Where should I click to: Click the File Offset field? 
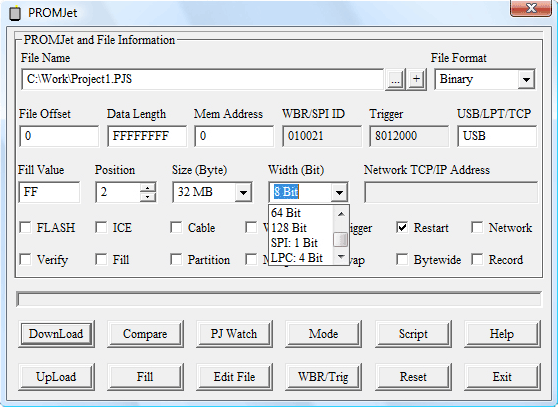pyautogui.click(x=59, y=136)
